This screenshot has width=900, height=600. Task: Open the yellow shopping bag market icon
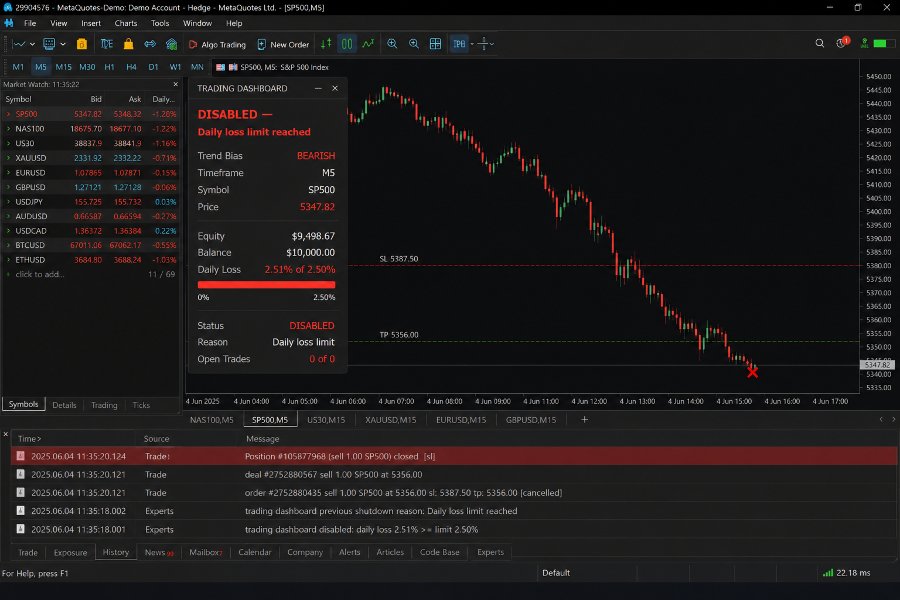click(x=128, y=44)
